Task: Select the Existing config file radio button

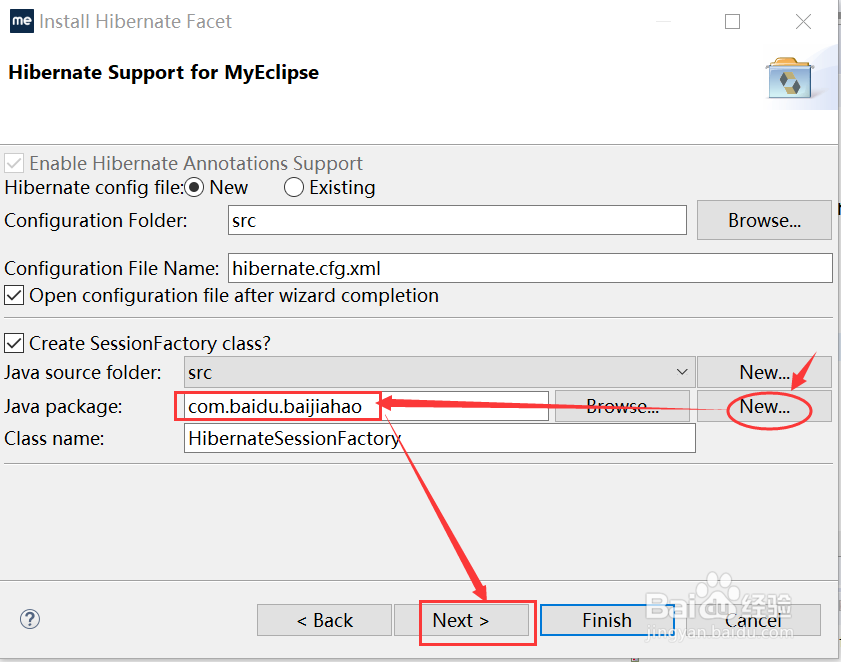Action: click(294, 187)
